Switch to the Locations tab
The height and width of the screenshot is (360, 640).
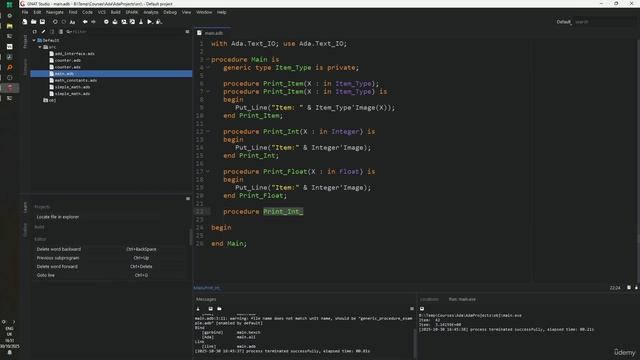(x=429, y=299)
